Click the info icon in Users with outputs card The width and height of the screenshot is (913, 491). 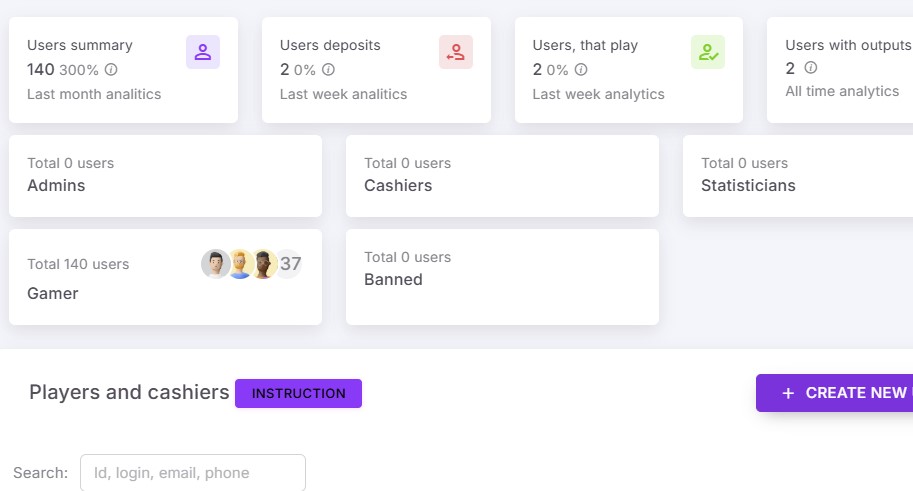click(x=811, y=68)
